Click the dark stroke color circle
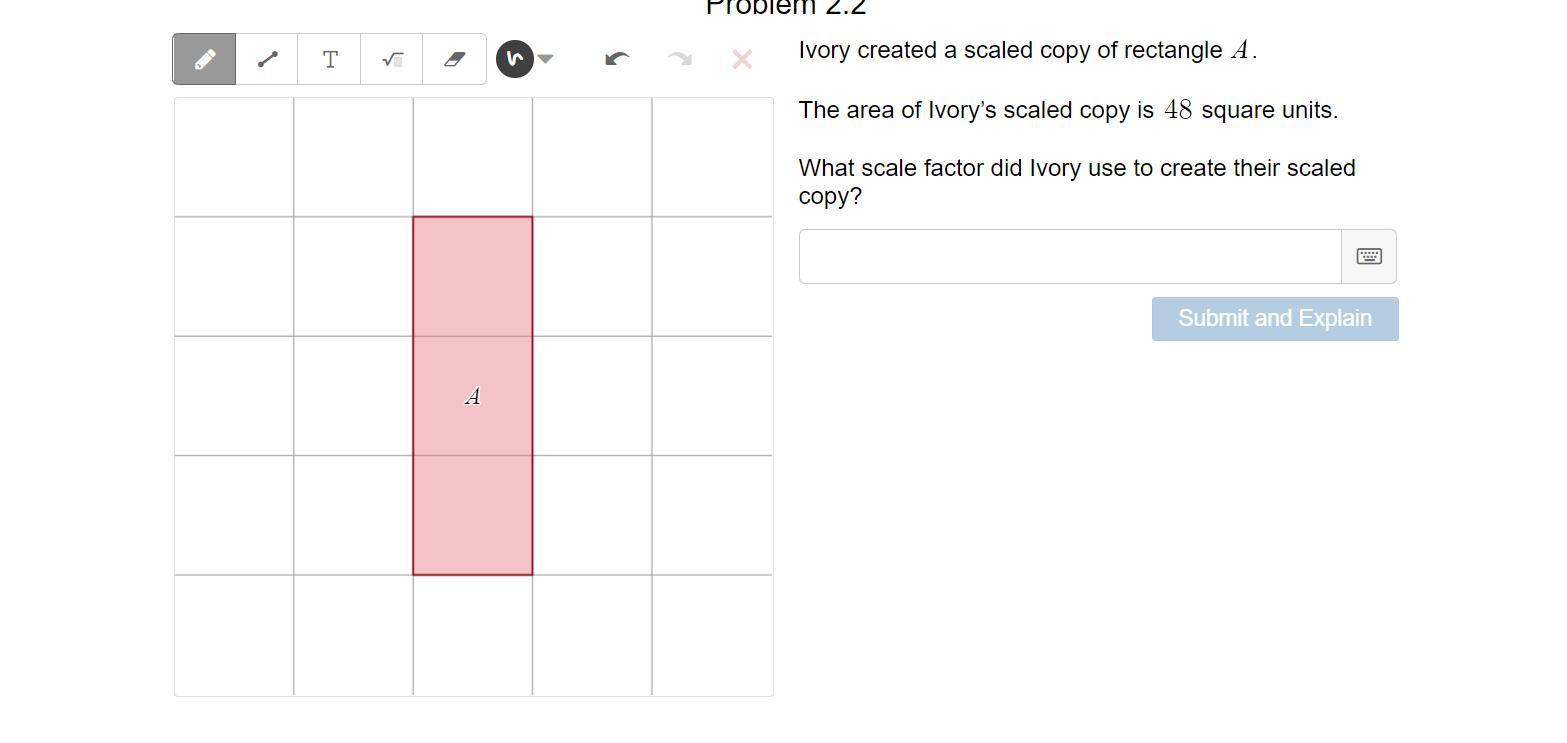Image resolution: width=1567 pixels, height=743 pixels. pyautogui.click(x=514, y=59)
